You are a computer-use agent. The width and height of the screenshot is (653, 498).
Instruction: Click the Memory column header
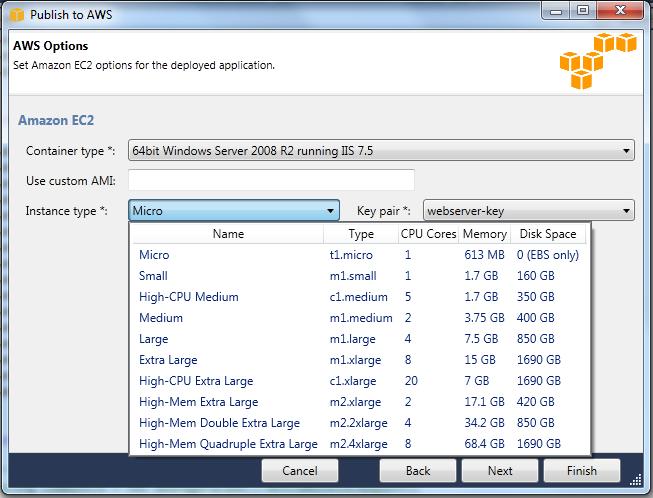tap(485, 234)
